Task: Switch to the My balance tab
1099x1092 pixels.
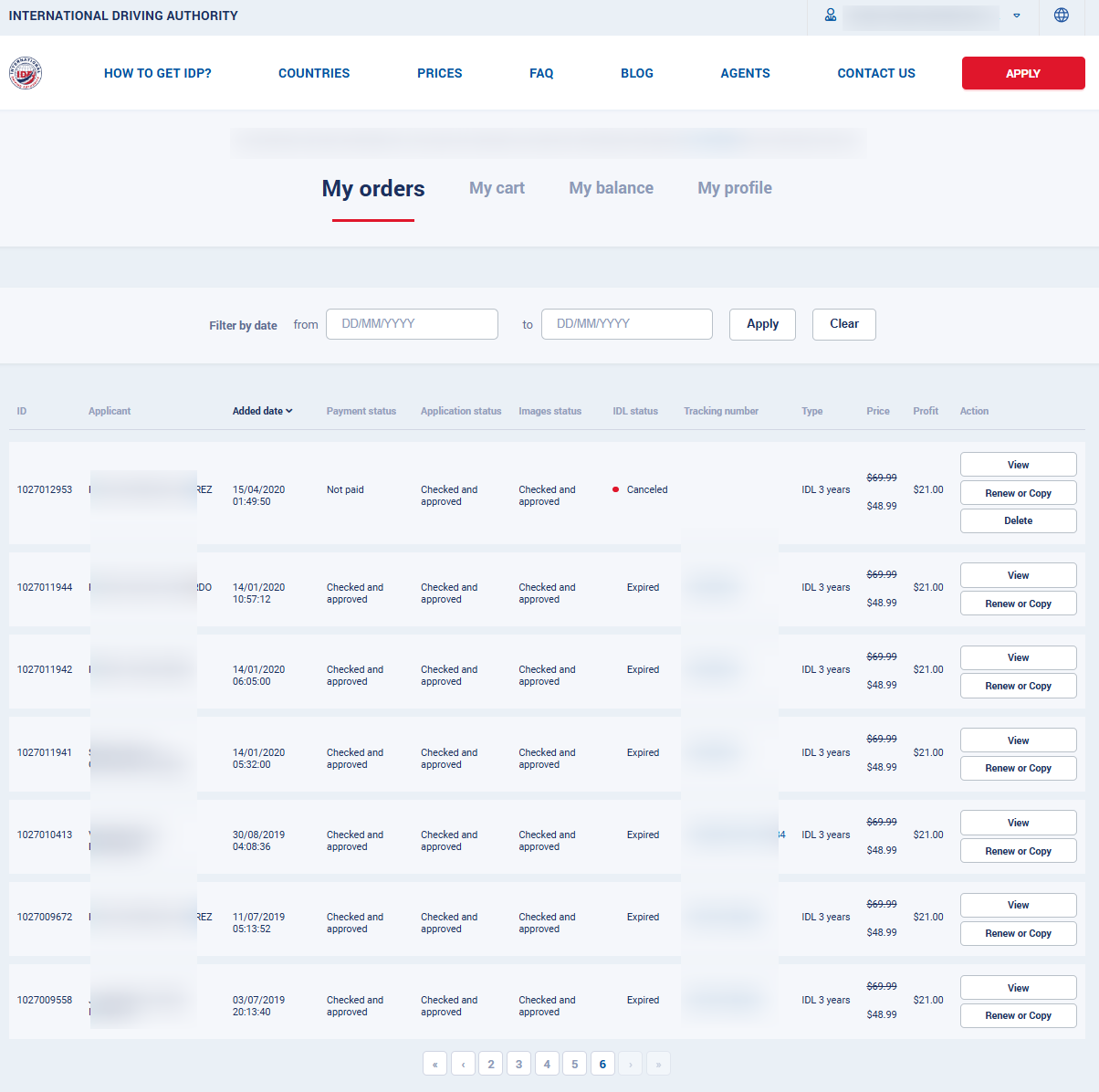Action: 611,188
